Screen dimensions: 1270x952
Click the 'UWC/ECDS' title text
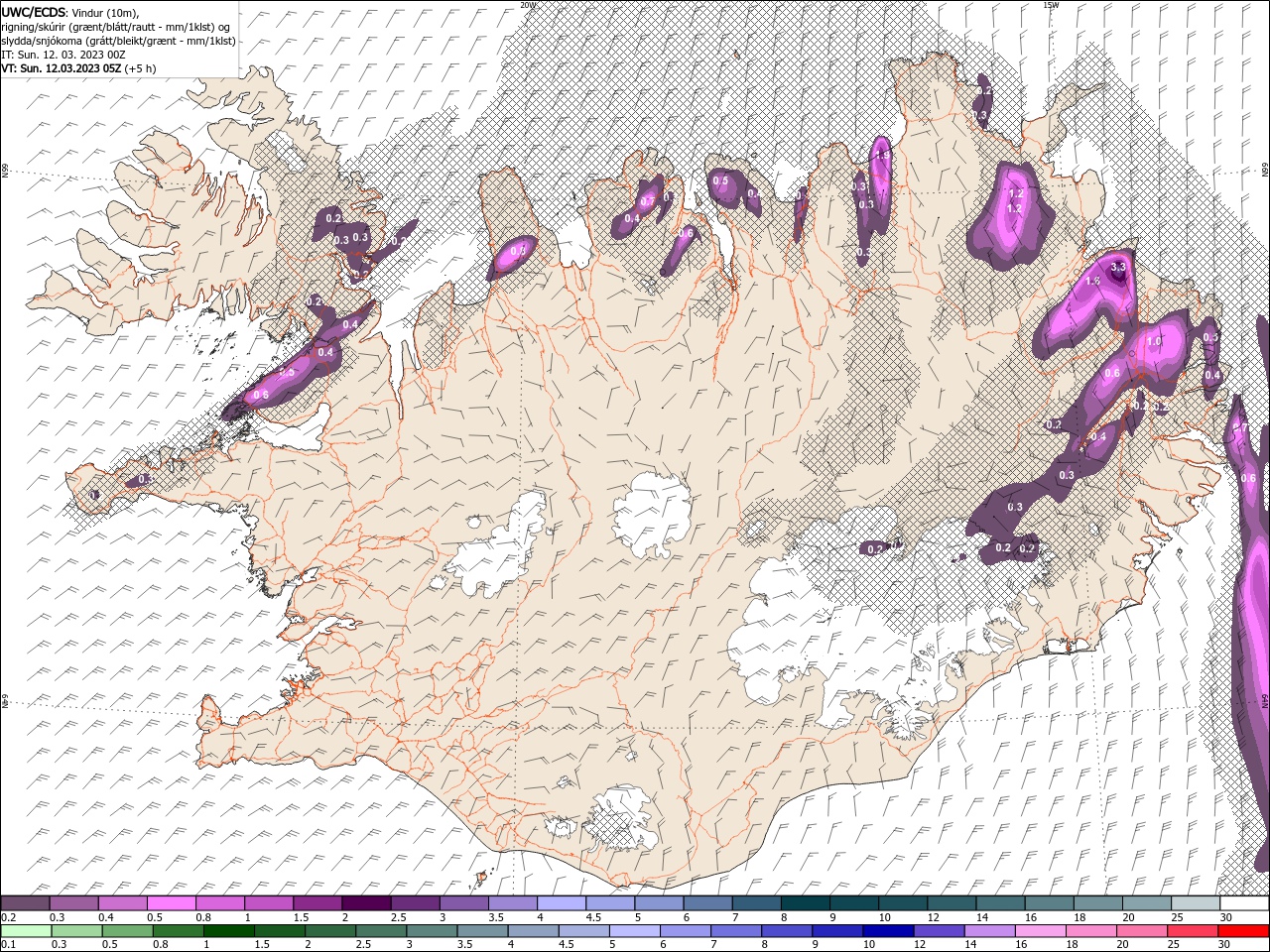33,11
